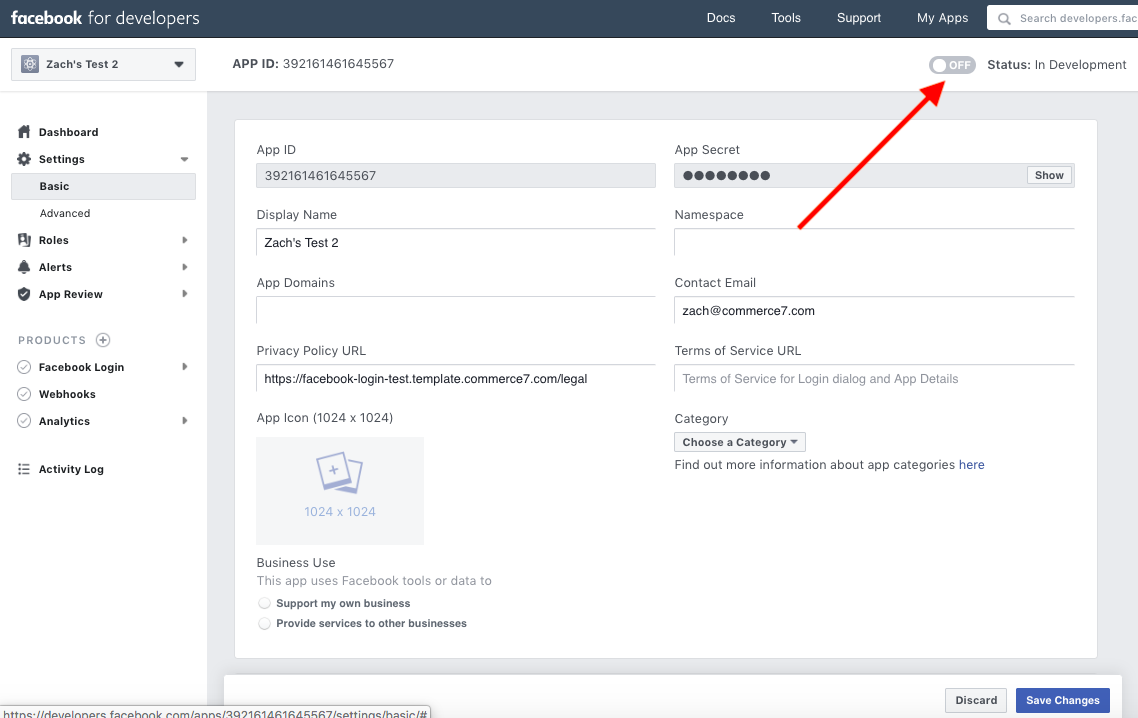Open Webhooks in the products list
The image size is (1138, 718).
[x=67, y=394]
